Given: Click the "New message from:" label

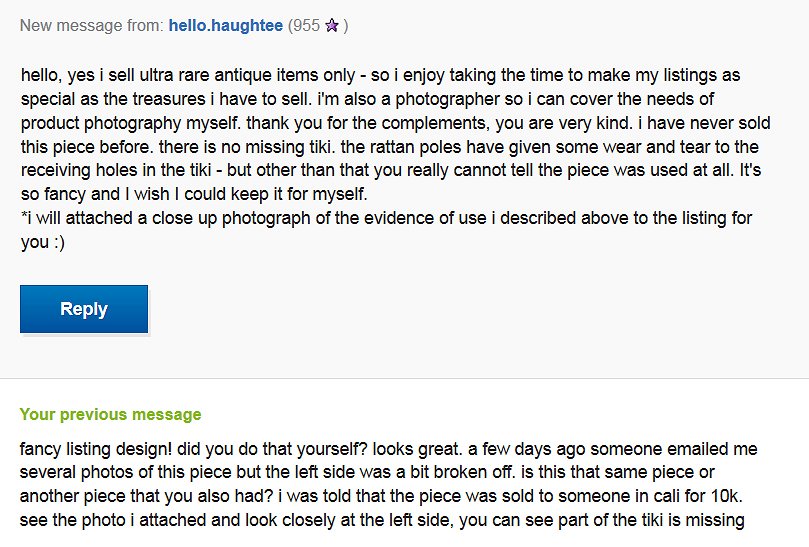Looking at the screenshot, I should [92, 26].
